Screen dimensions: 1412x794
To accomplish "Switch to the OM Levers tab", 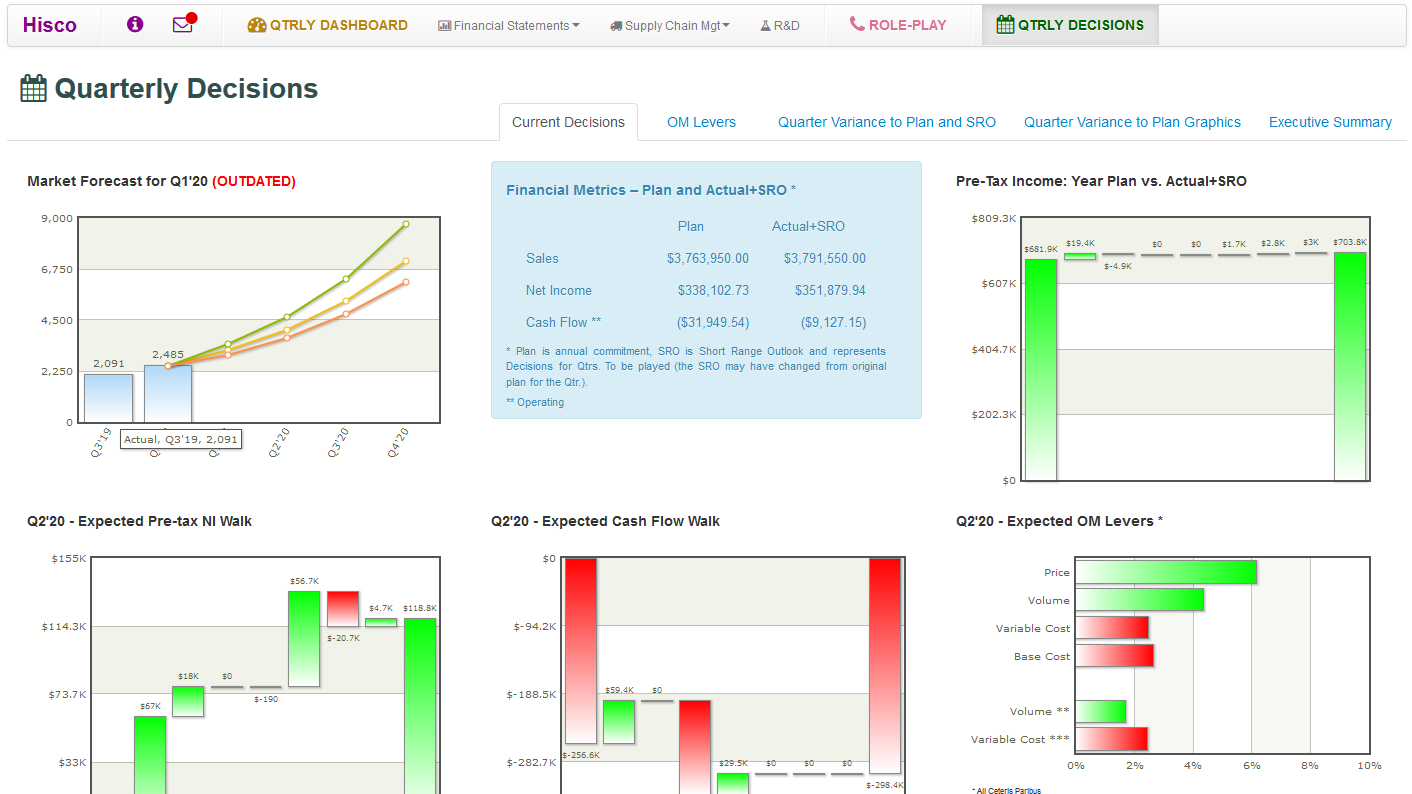I will click(701, 122).
